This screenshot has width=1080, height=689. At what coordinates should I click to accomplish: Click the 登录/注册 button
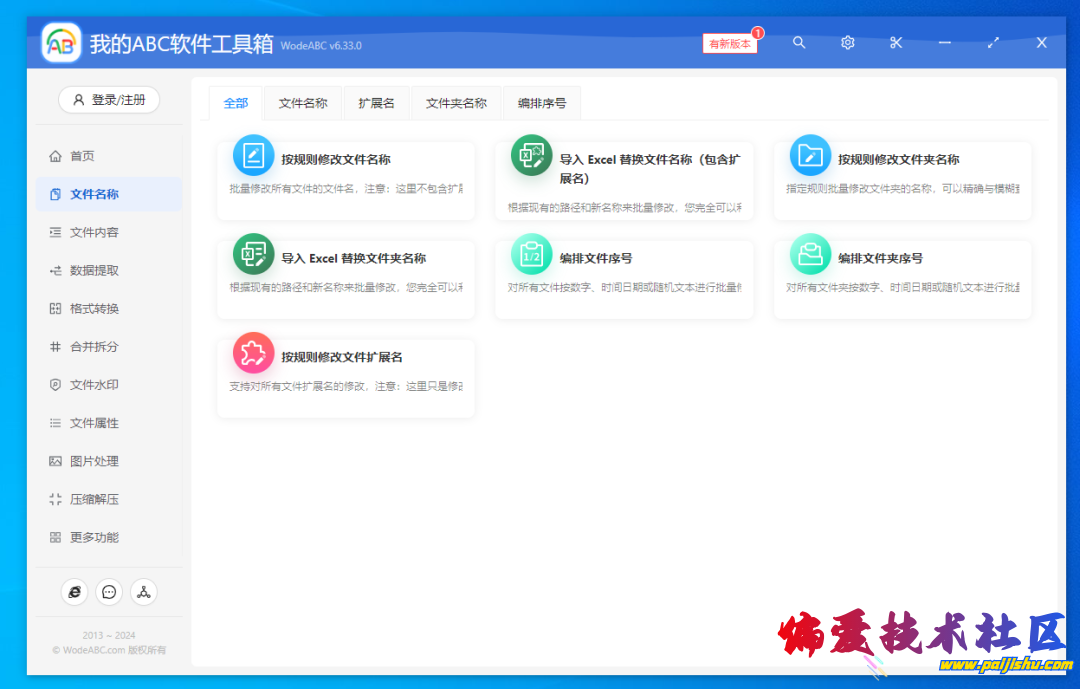point(109,100)
